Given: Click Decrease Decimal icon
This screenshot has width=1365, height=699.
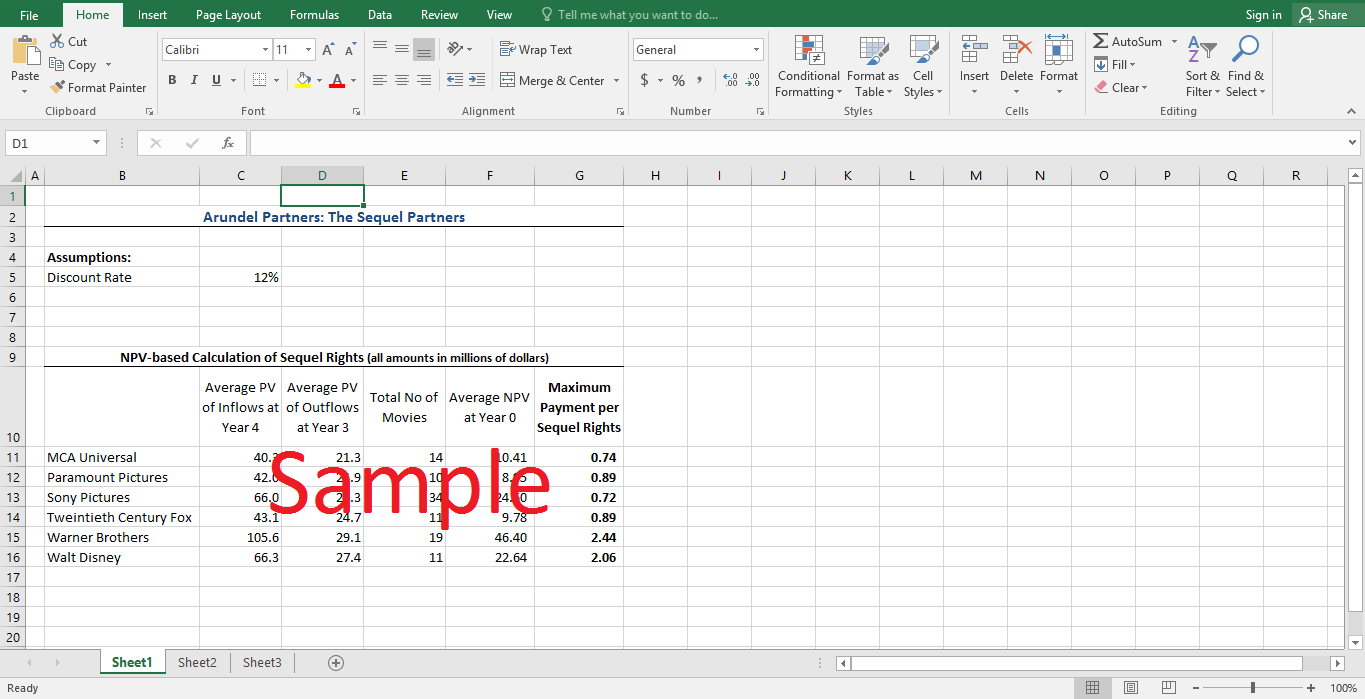Looking at the screenshot, I should [x=753, y=80].
